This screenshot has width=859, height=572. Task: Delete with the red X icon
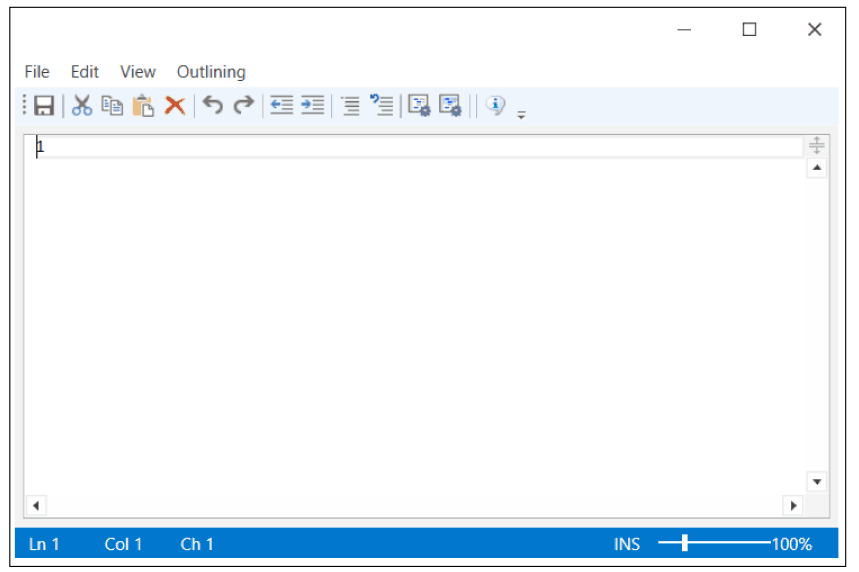(175, 105)
